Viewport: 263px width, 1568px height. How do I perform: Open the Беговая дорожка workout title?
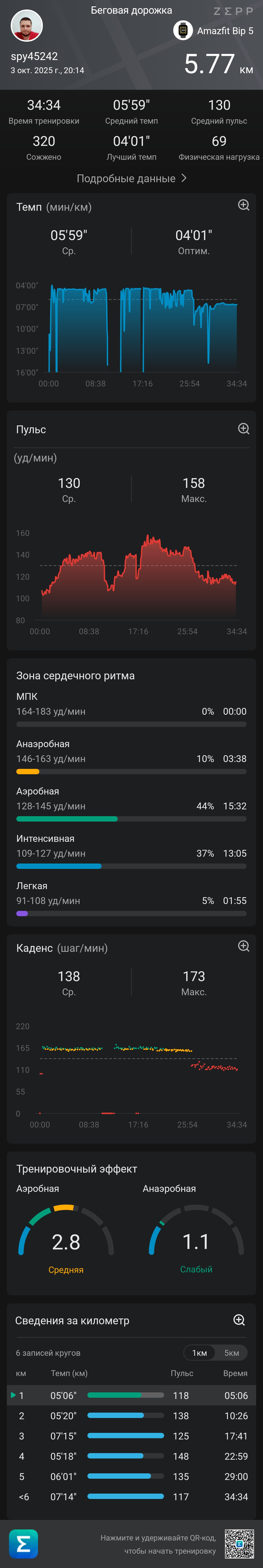pos(131,10)
